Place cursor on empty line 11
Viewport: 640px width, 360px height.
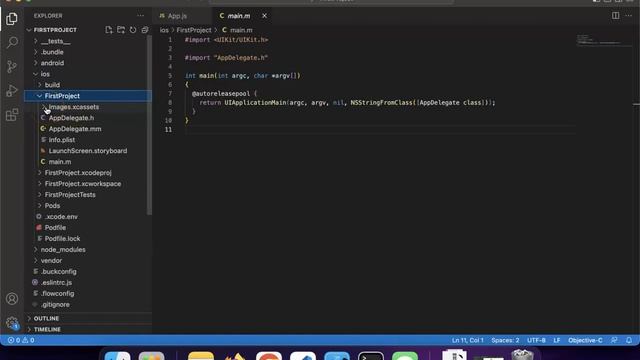[x=380, y=129]
